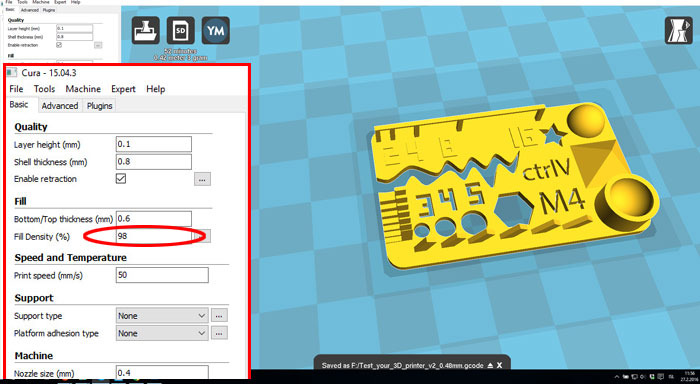Open the '...' button beside Fill Density

tap(202, 236)
